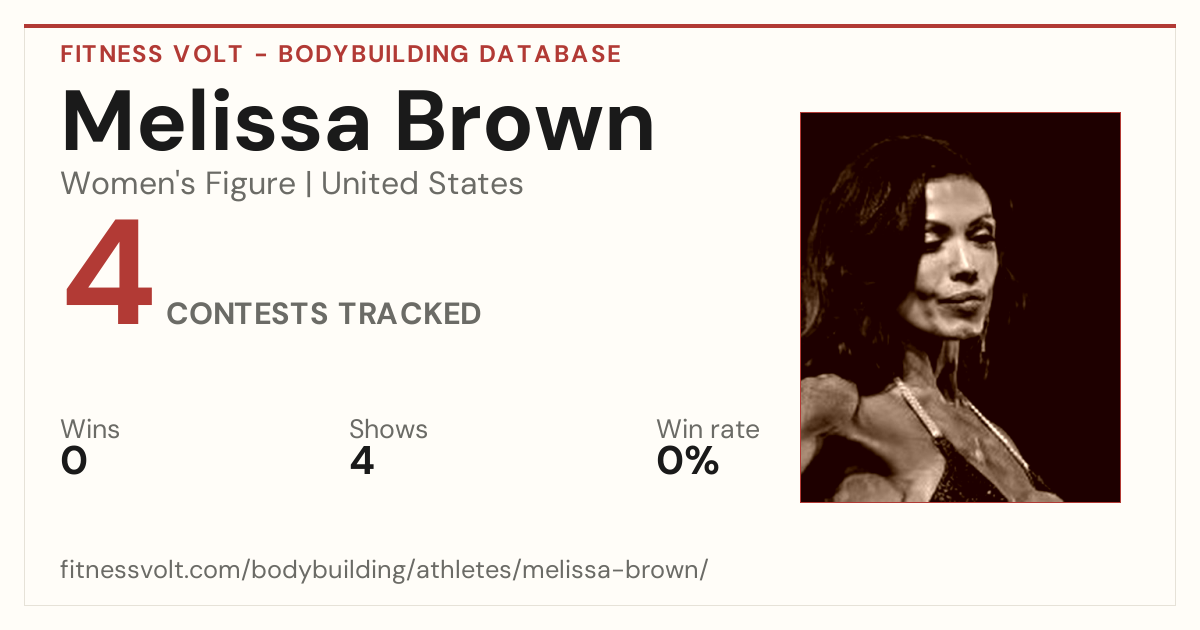This screenshot has width=1200, height=630.
Task: Click the red line at the card top
Action: tap(600, 26)
